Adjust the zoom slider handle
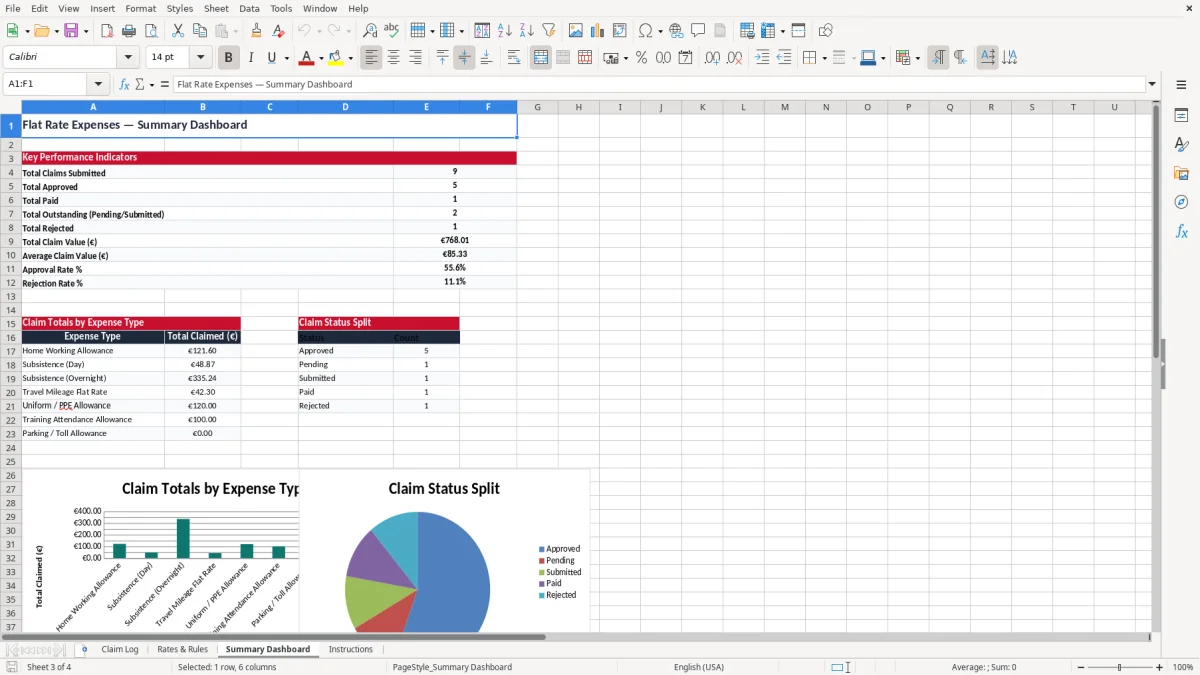The image size is (1200, 675). [1119, 667]
